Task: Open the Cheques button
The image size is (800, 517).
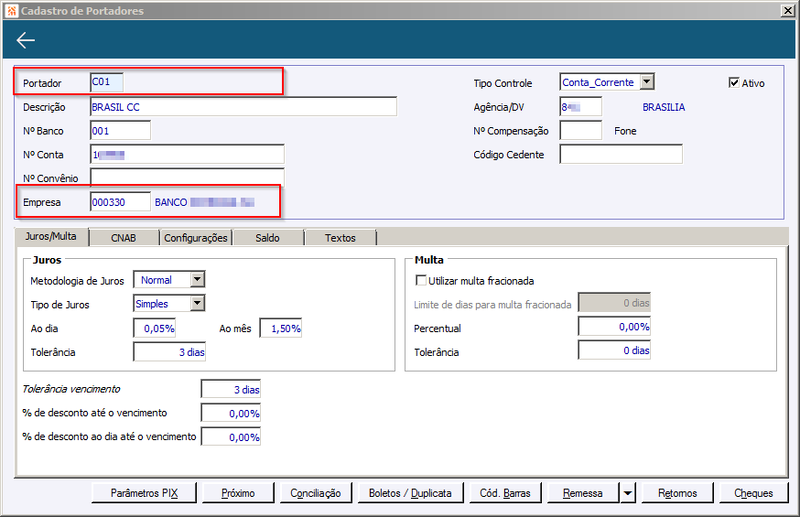Action: (754, 493)
